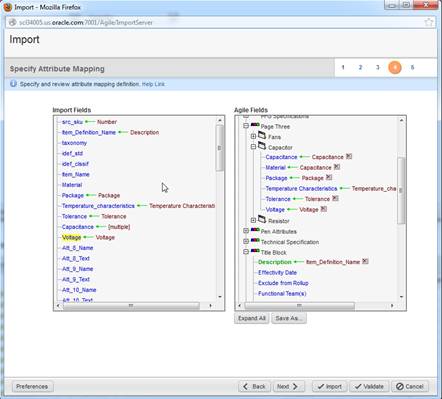Click the browser address bar

(x=220, y=23)
